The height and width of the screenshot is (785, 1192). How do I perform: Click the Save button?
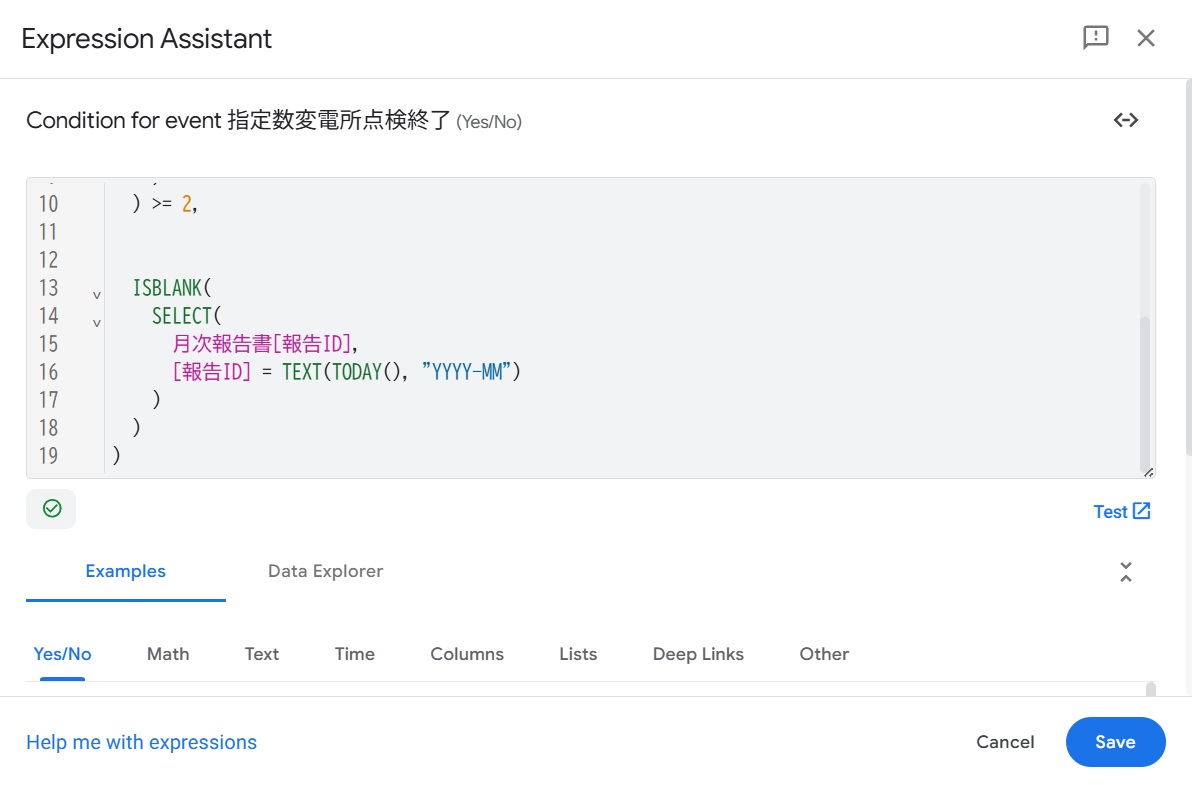[1115, 742]
